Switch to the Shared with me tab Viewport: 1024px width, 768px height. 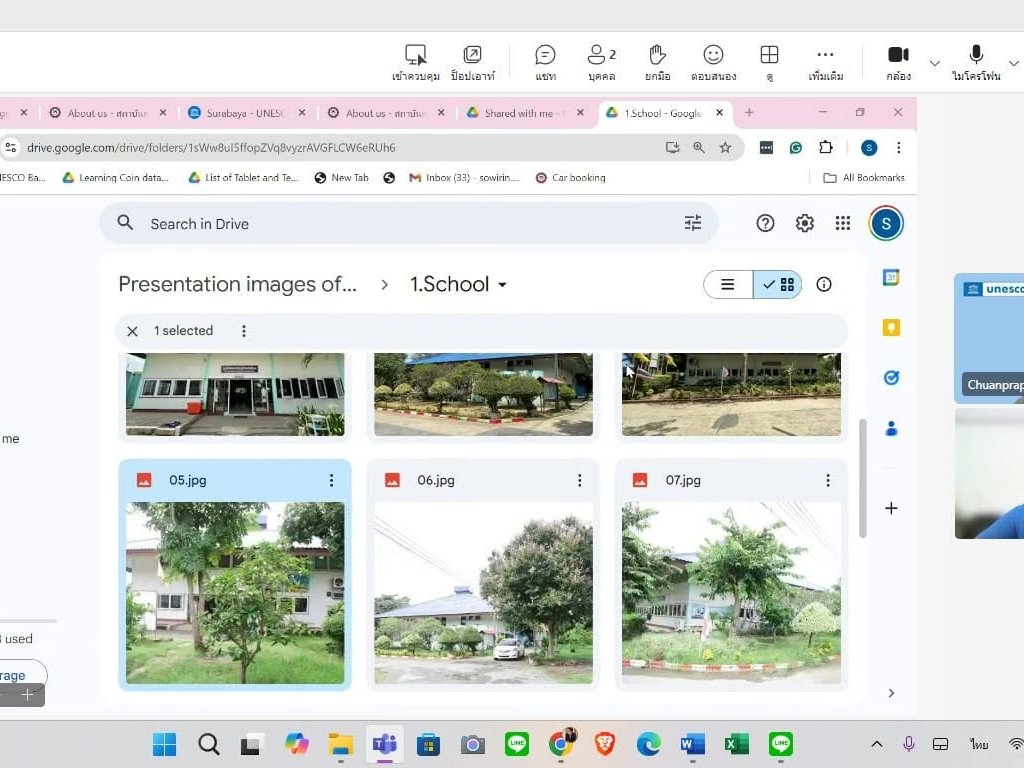pos(526,113)
